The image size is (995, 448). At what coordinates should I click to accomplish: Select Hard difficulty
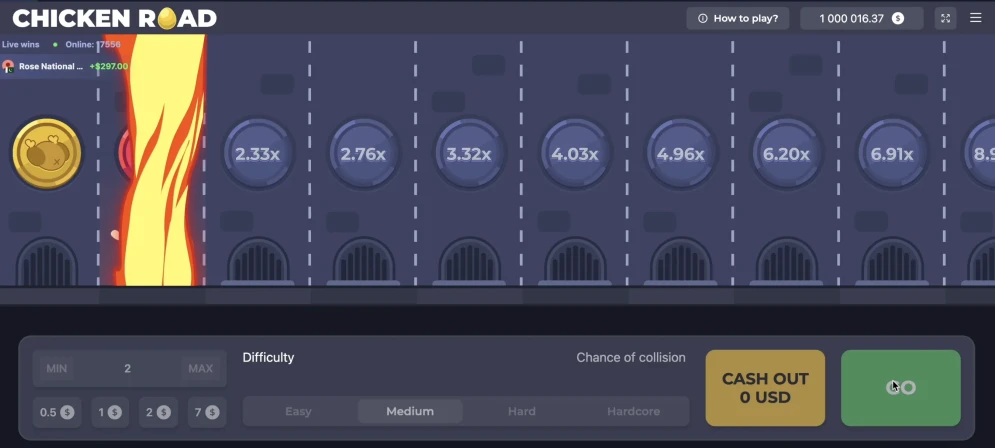tap(522, 411)
